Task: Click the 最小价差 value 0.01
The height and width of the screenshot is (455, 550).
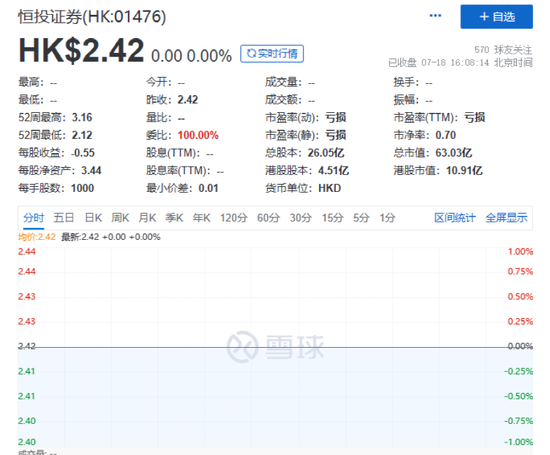Action: click(208, 188)
